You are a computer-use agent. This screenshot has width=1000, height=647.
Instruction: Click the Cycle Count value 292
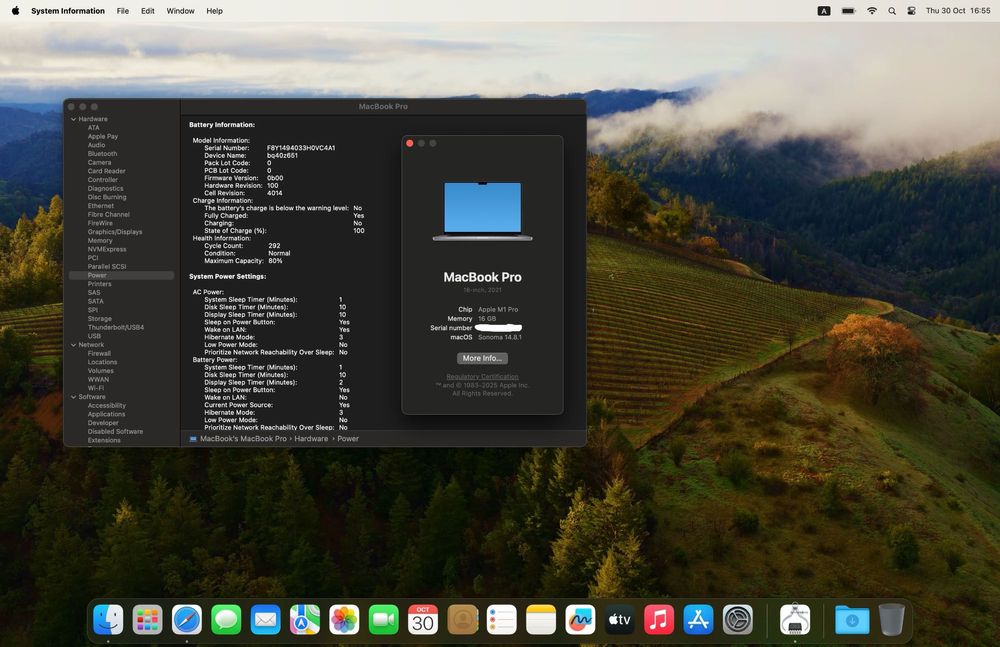pos(274,246)
